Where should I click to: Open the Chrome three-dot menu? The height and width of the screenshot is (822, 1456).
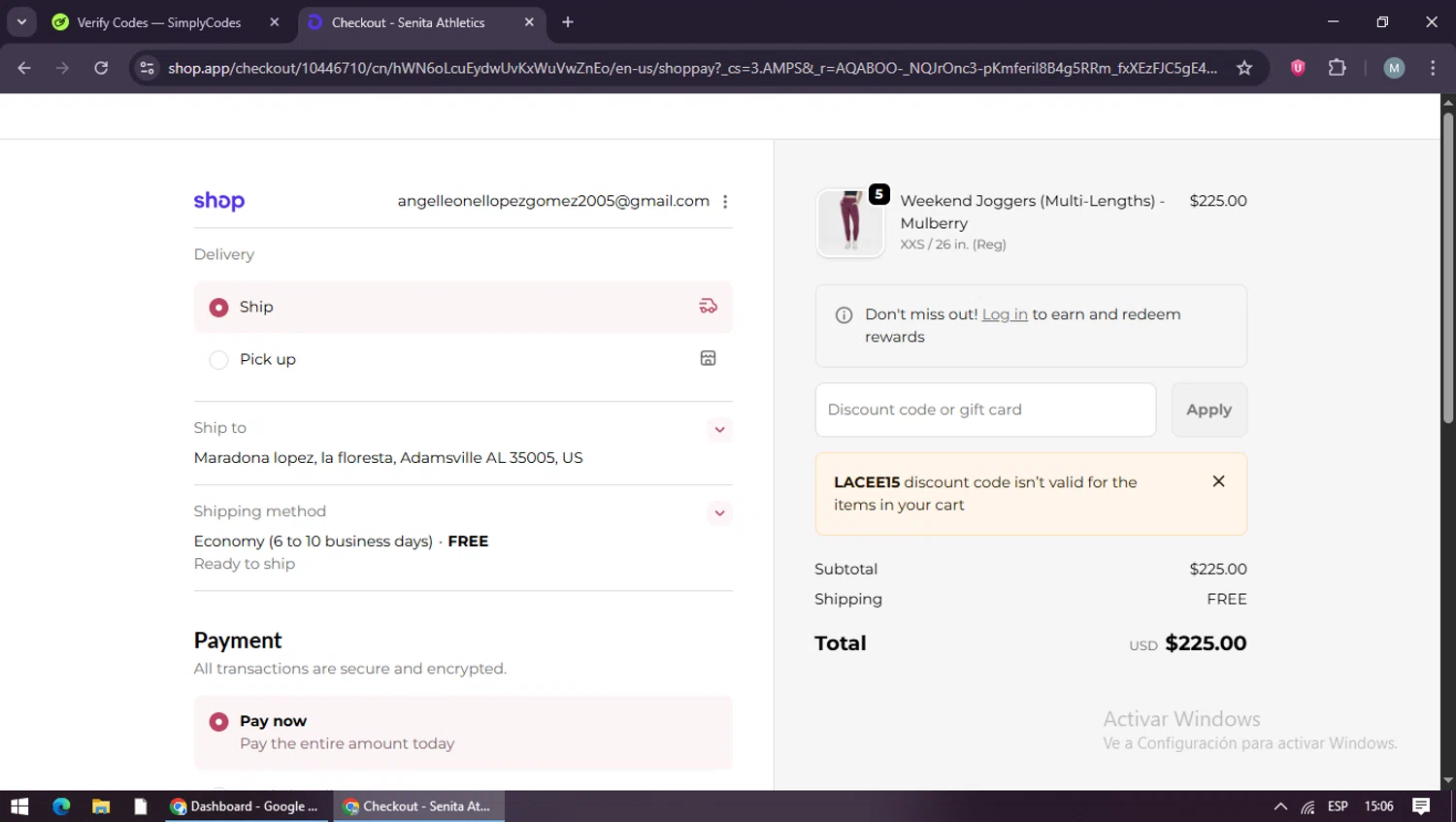pos(1433,68)
